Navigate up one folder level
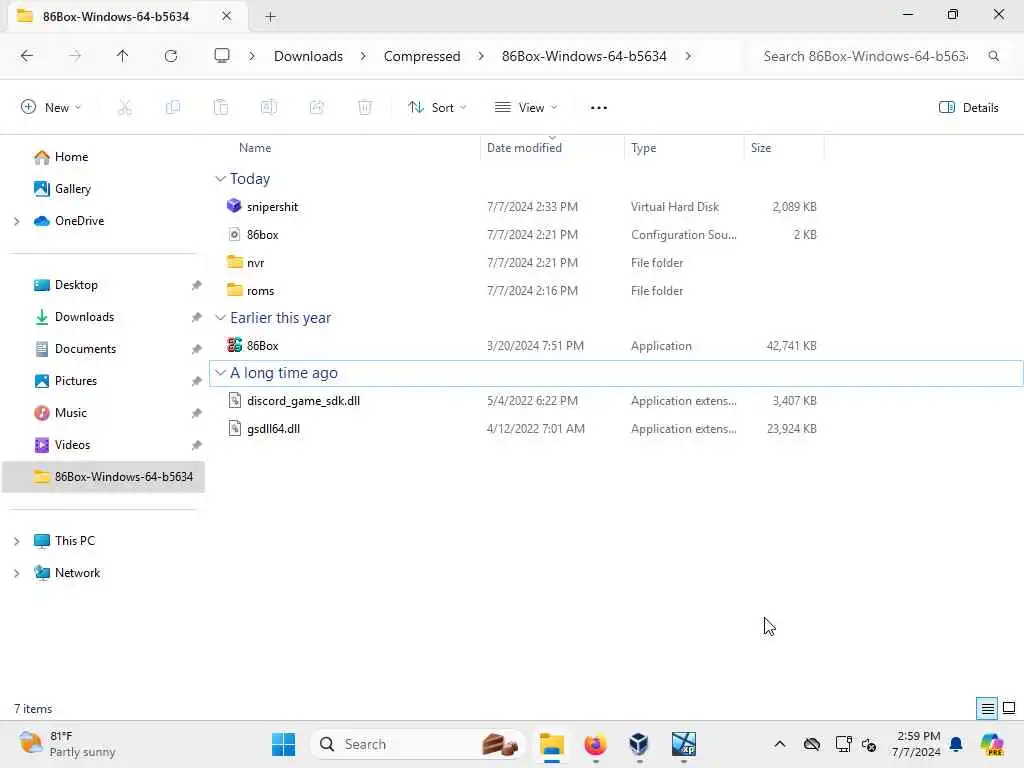Image resolution: width=1024 pixels, height=768 pixels. [122, 56]
